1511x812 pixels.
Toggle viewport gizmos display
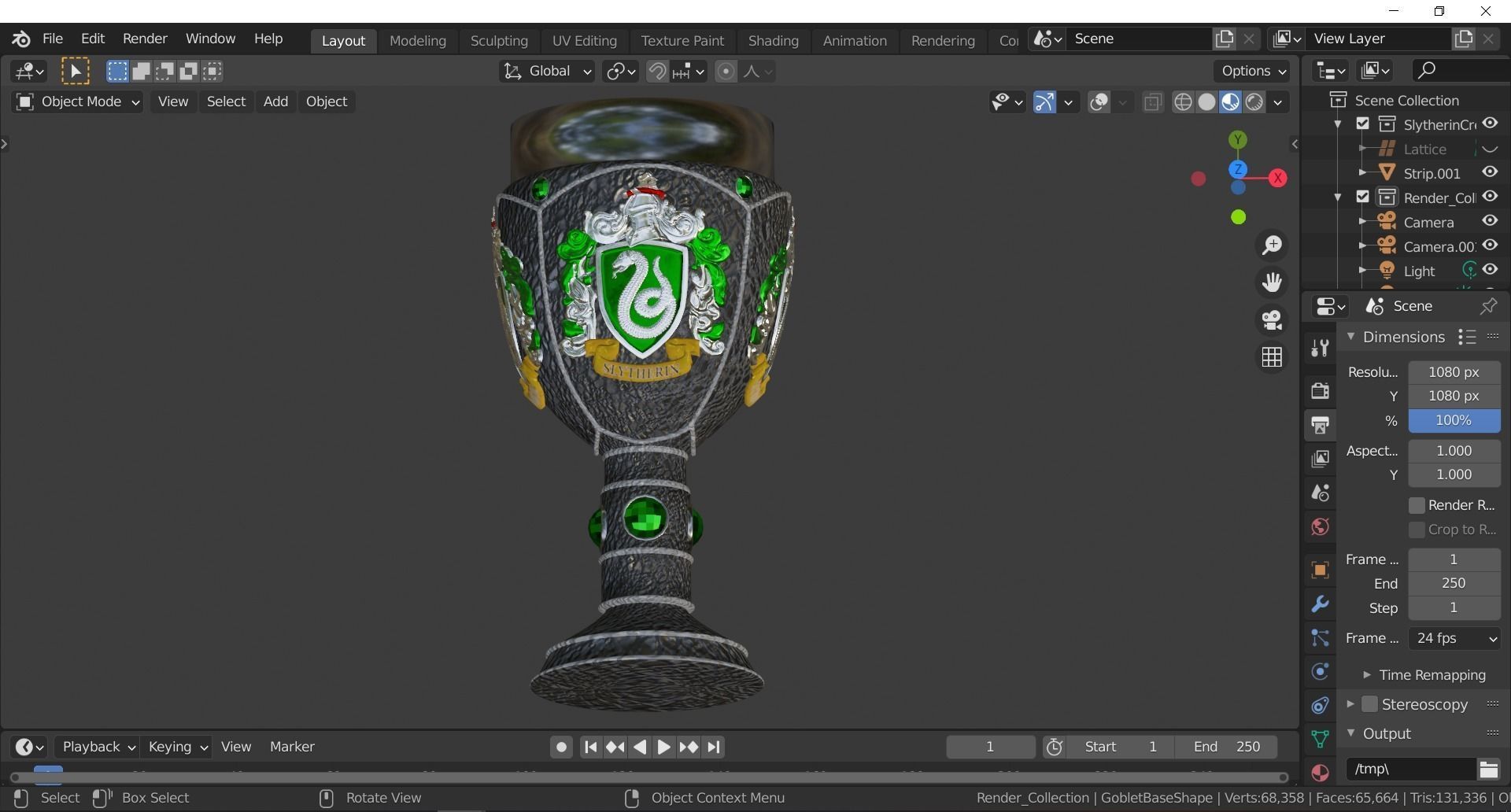(x=1044, y=102)
